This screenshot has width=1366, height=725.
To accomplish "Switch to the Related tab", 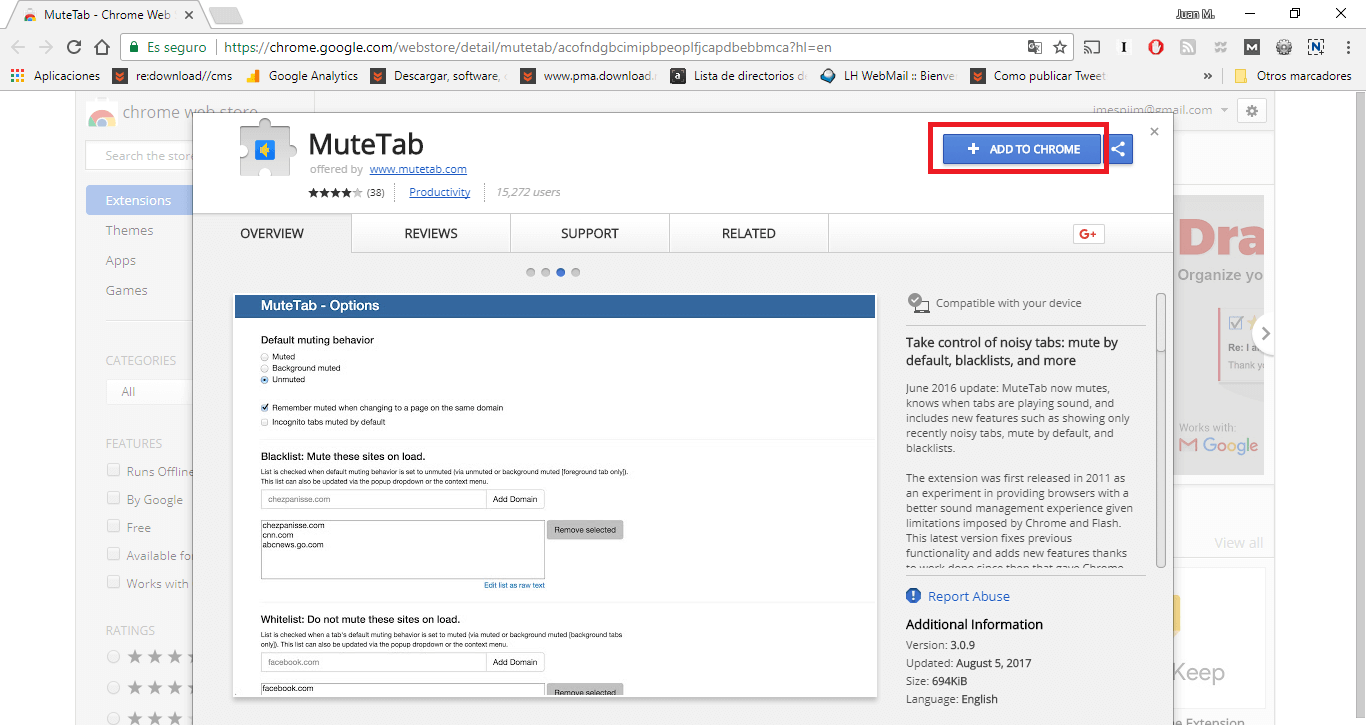I will pos(749,233).
